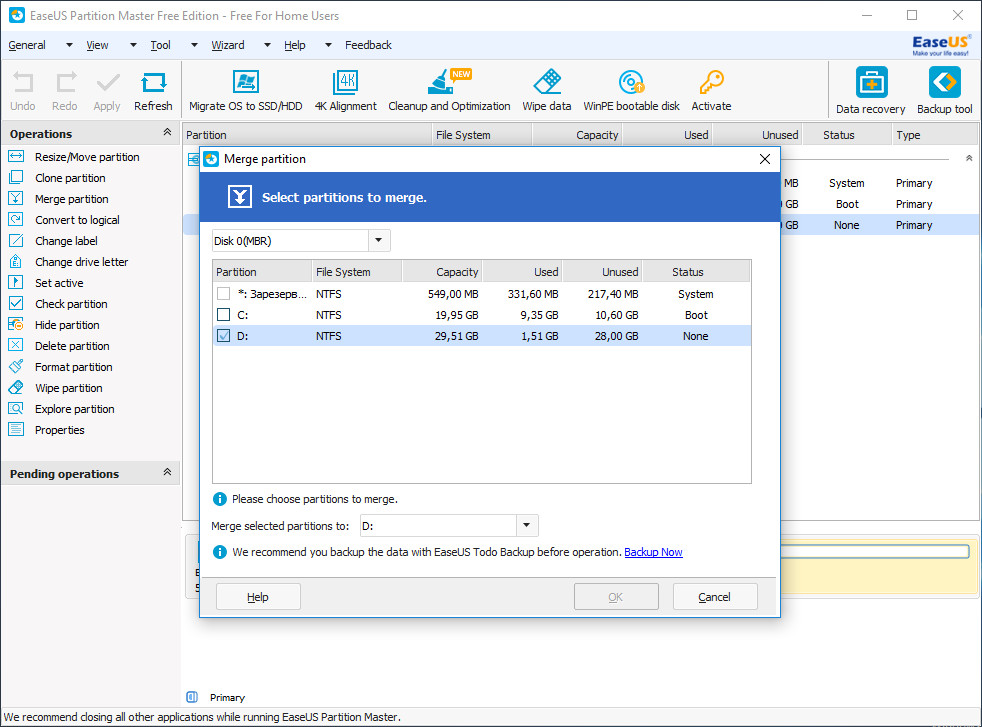The width and height of the screenshot is (982, 727).
Task: Select the 549,00 MB capacity cell
Action: pos(453,294)
